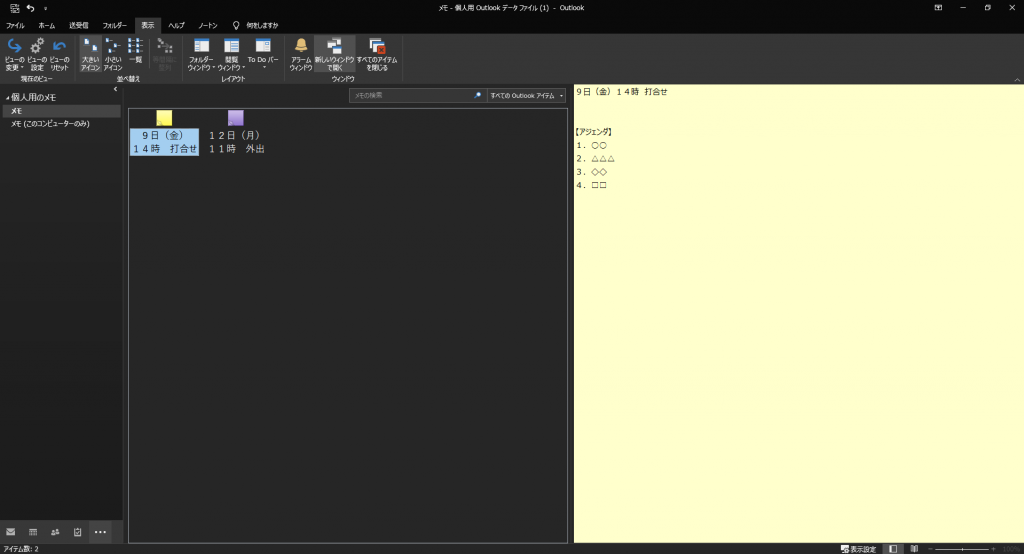Click アイテム数: 2 status text

[21, 549]
